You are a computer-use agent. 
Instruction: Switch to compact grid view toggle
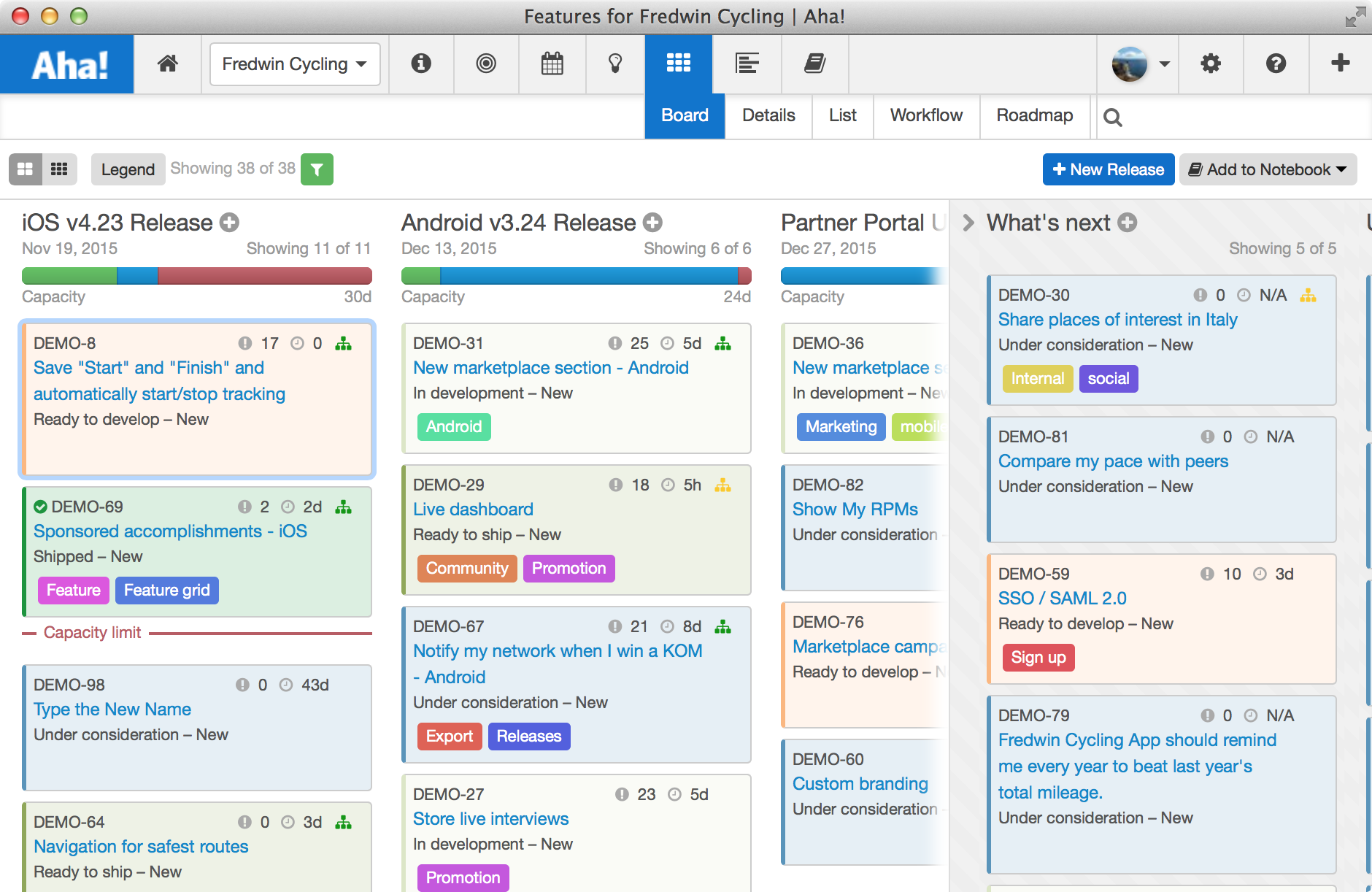(59, 169)
